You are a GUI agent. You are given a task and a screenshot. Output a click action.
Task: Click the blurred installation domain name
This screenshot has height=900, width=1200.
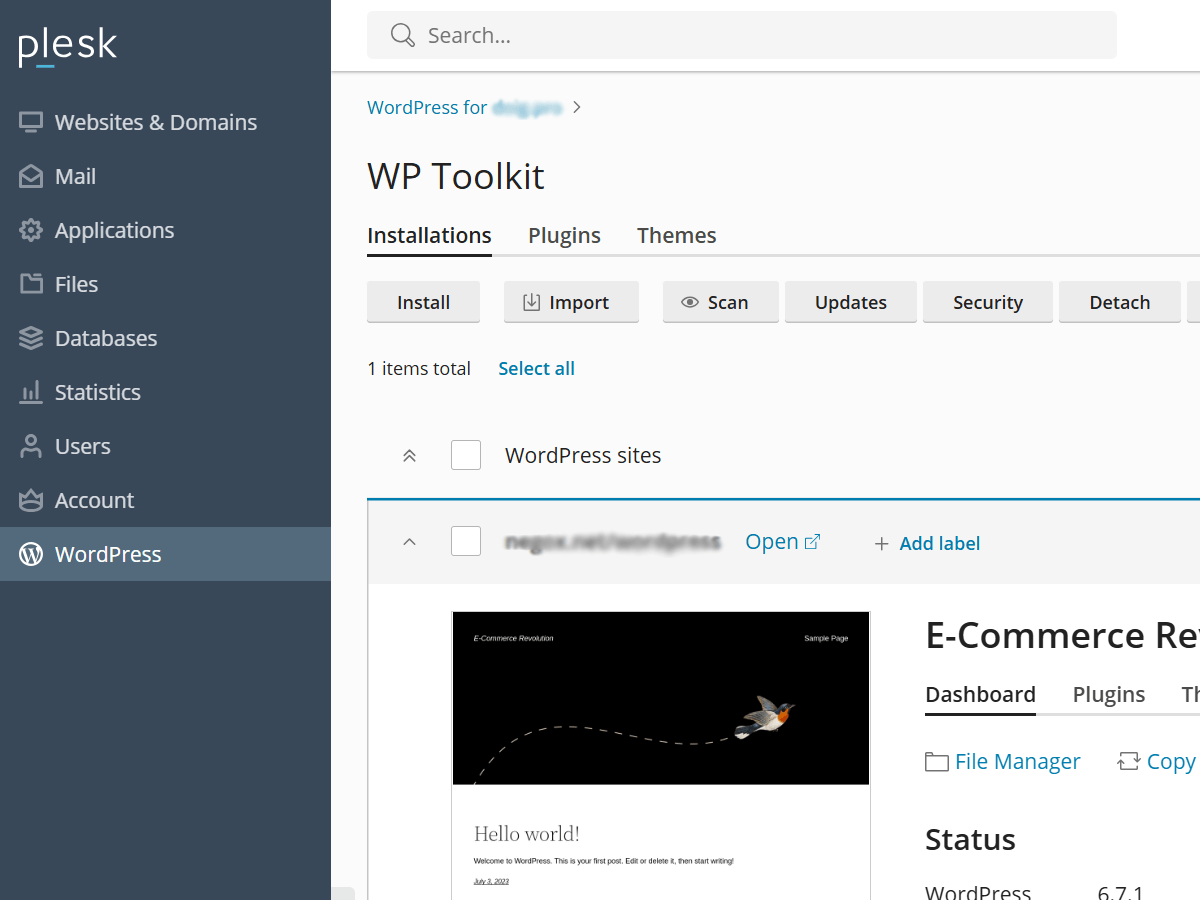click(x=613, y=542)
